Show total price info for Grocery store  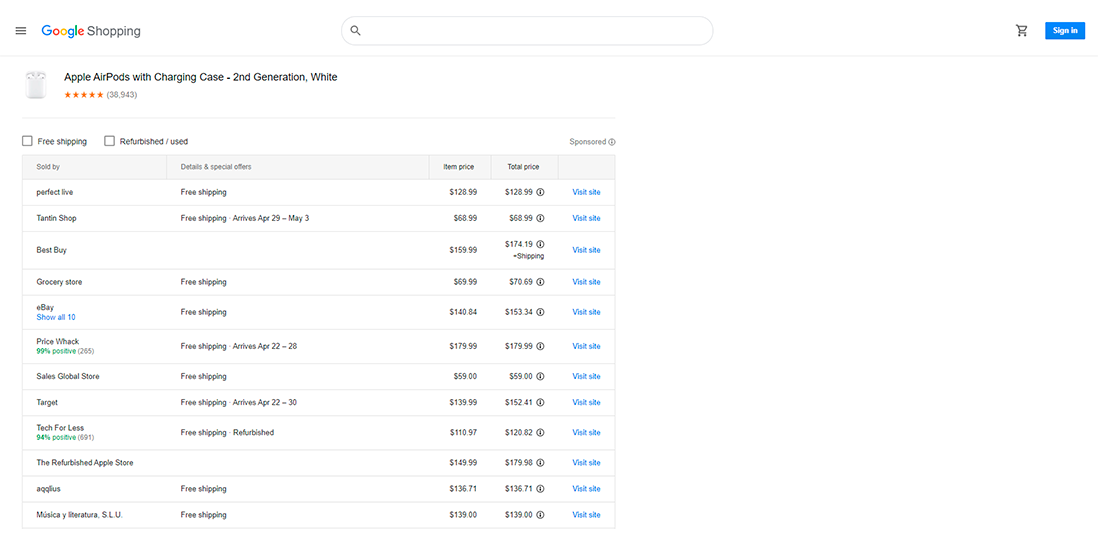pos(541,282)
